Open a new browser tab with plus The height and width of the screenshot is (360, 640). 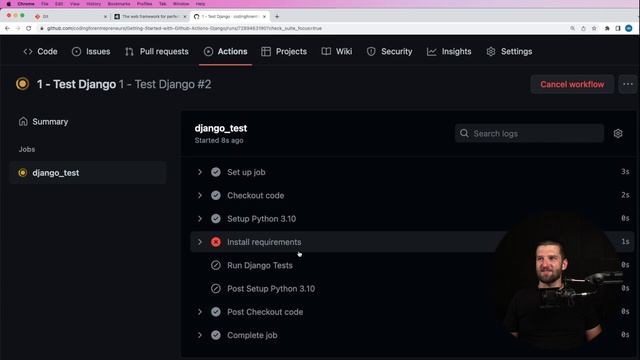click(277, 16)
